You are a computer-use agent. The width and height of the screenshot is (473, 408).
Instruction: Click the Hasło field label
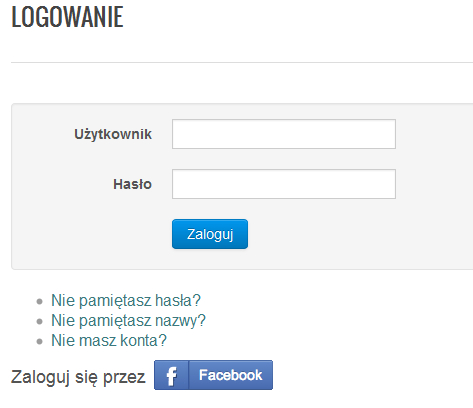(x=133, y=184)
